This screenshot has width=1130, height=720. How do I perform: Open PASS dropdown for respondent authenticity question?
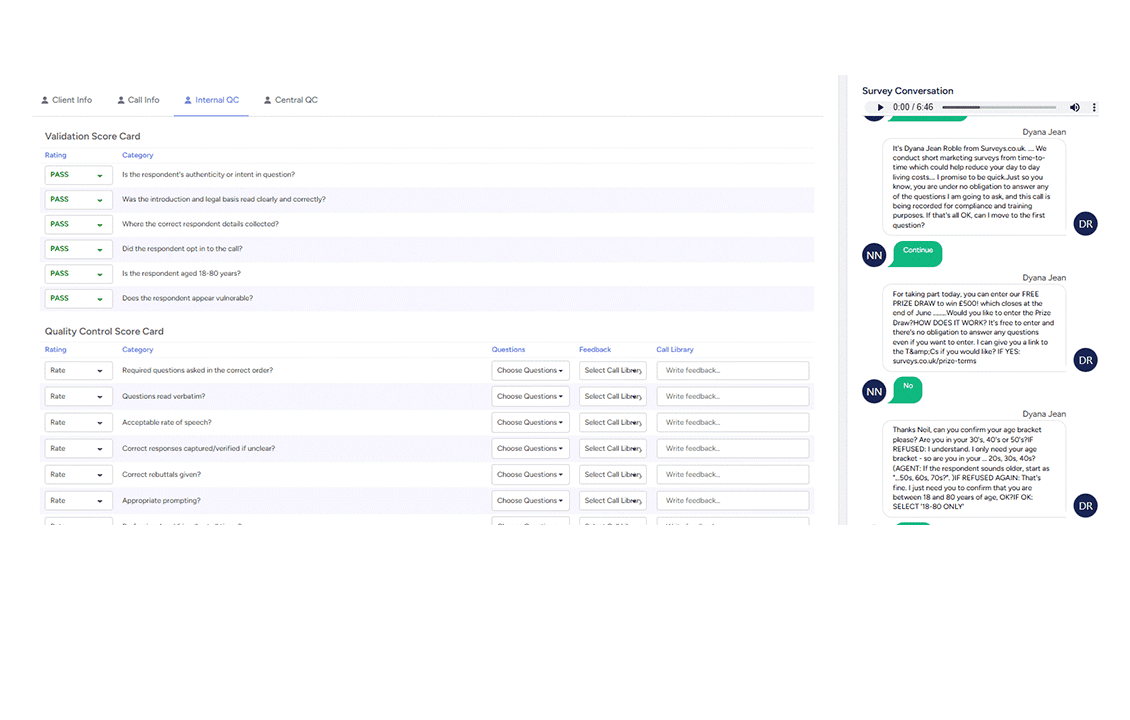click(x=78, y=175)
